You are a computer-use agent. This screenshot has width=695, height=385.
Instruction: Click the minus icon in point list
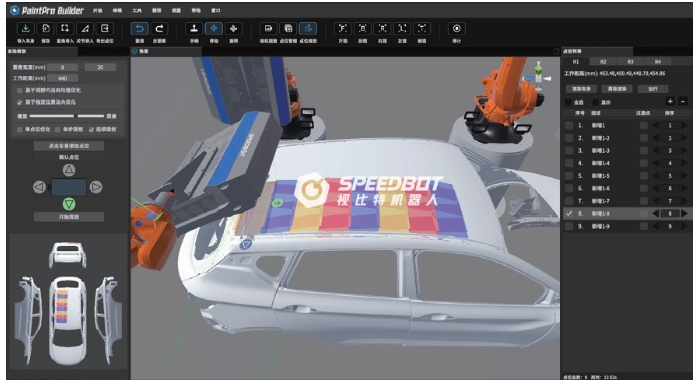[683, 101]
